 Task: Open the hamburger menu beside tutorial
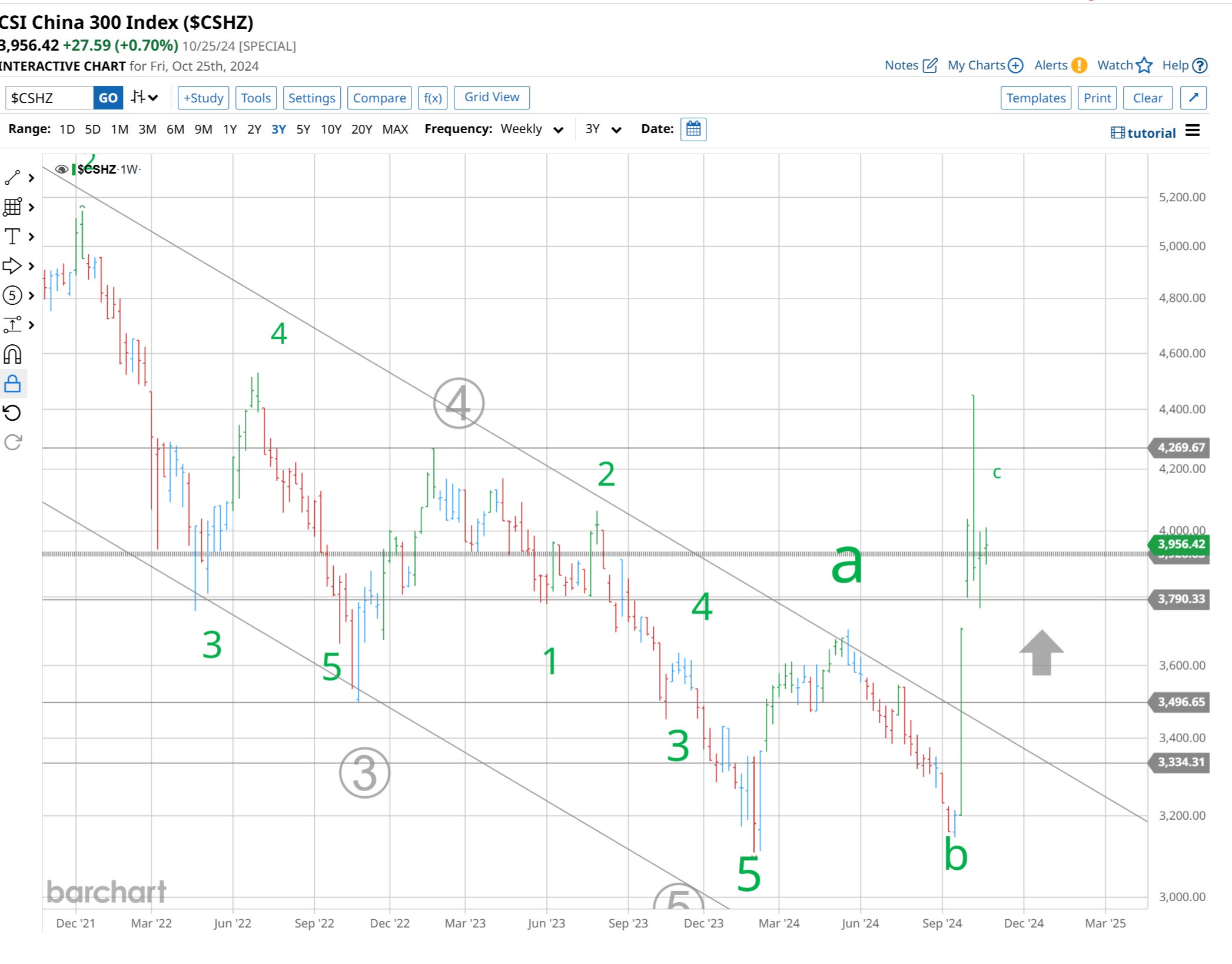(x=1193, y=131)
